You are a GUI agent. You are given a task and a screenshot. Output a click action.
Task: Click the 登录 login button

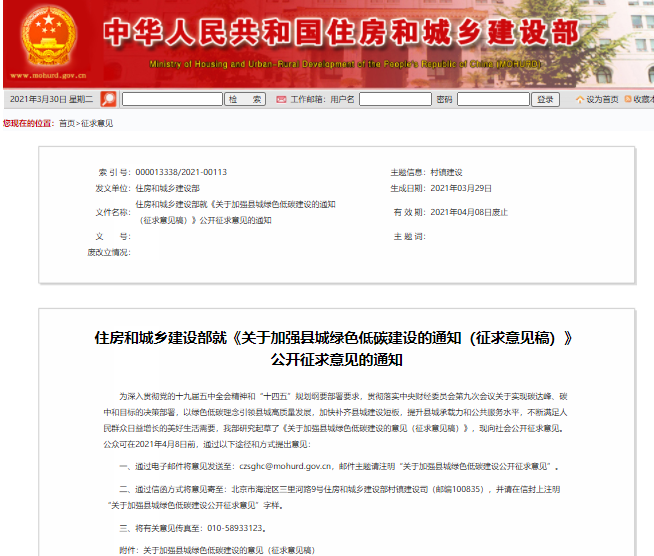click(545, 99)
